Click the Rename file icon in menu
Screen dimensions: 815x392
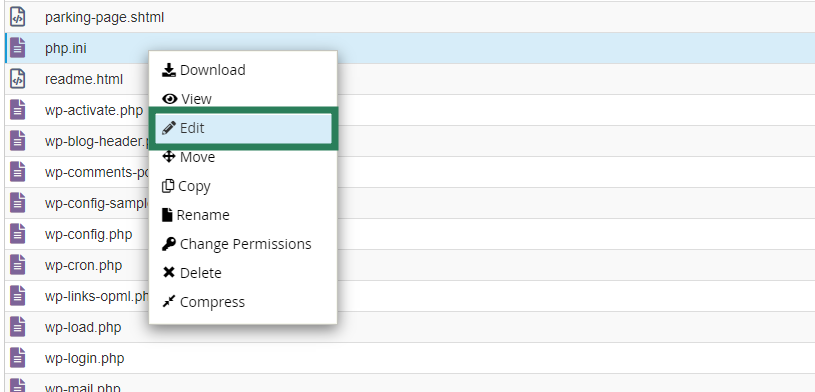click(167, 215)
